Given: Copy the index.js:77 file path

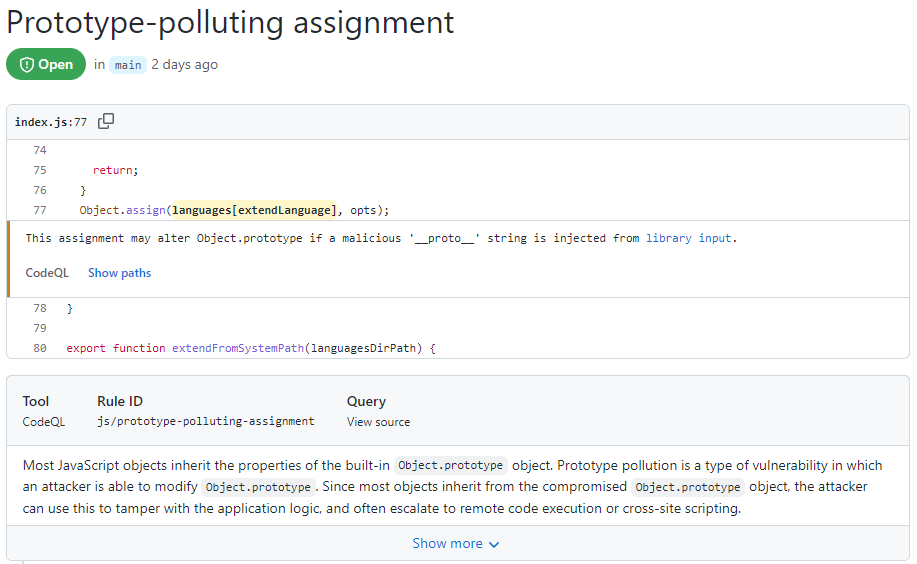Looking at the screenshot, I should 106,122.
